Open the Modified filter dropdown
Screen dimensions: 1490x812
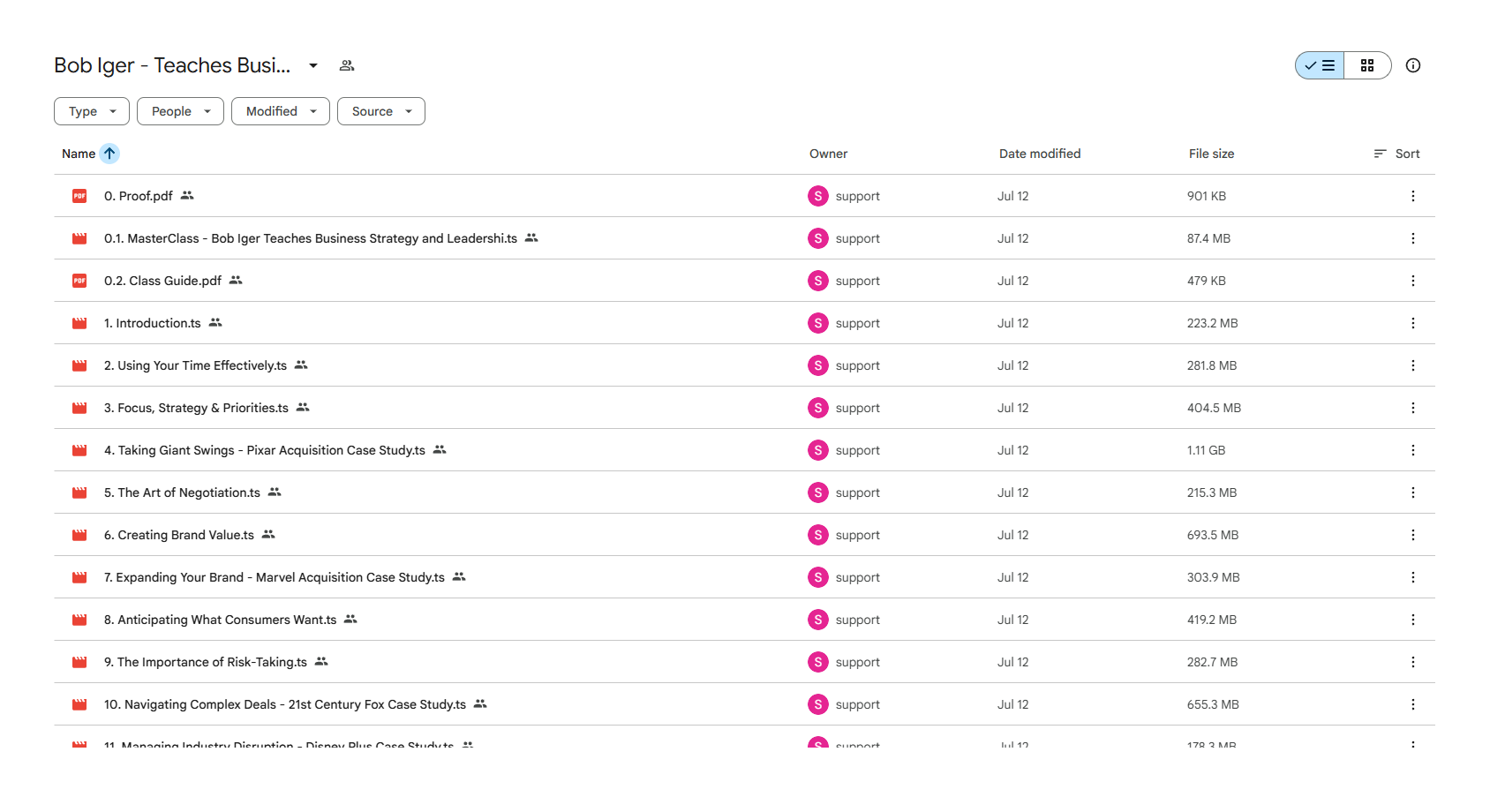tap(281, 111)
